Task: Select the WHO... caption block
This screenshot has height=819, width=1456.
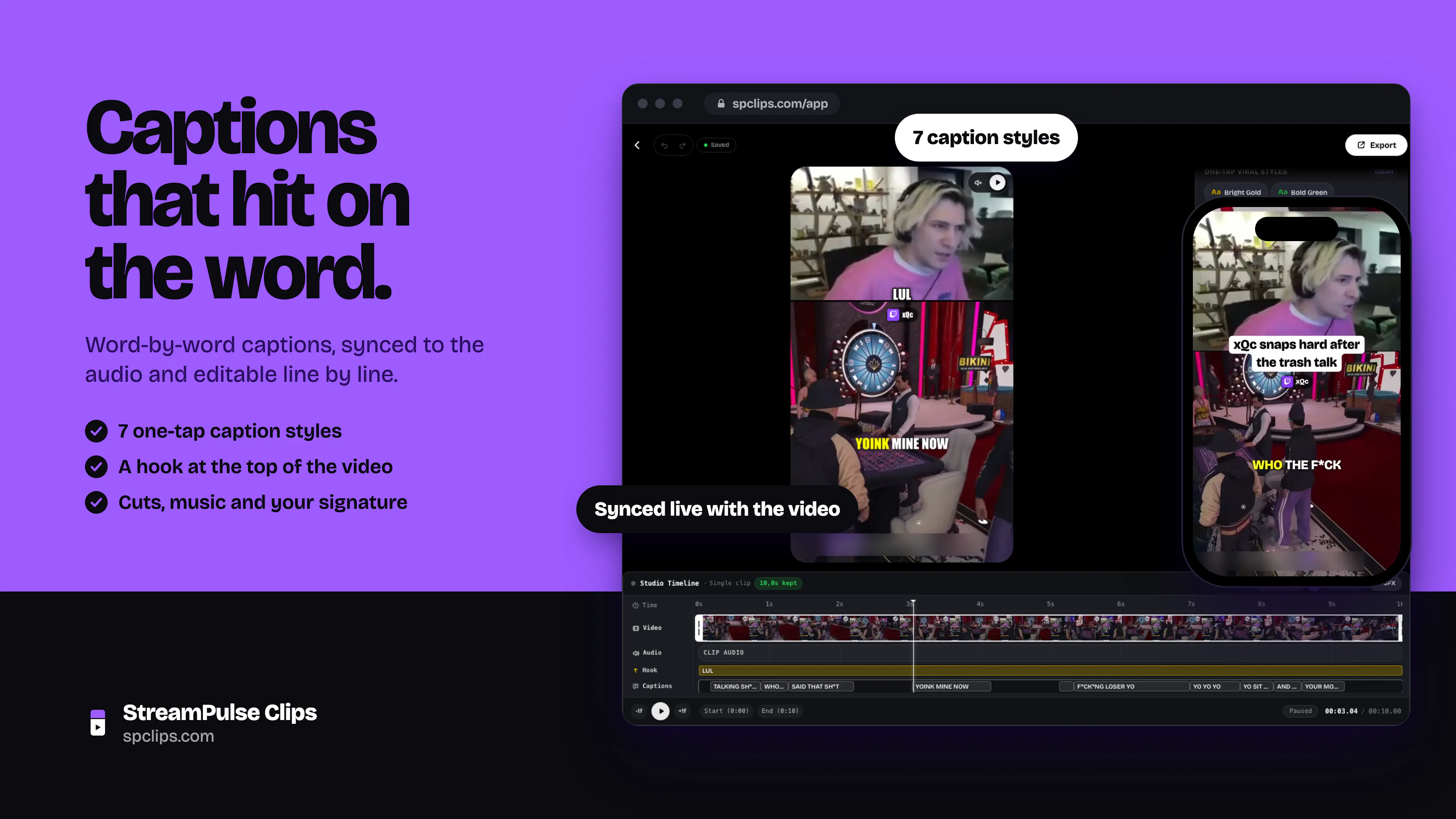Action: 774,686
